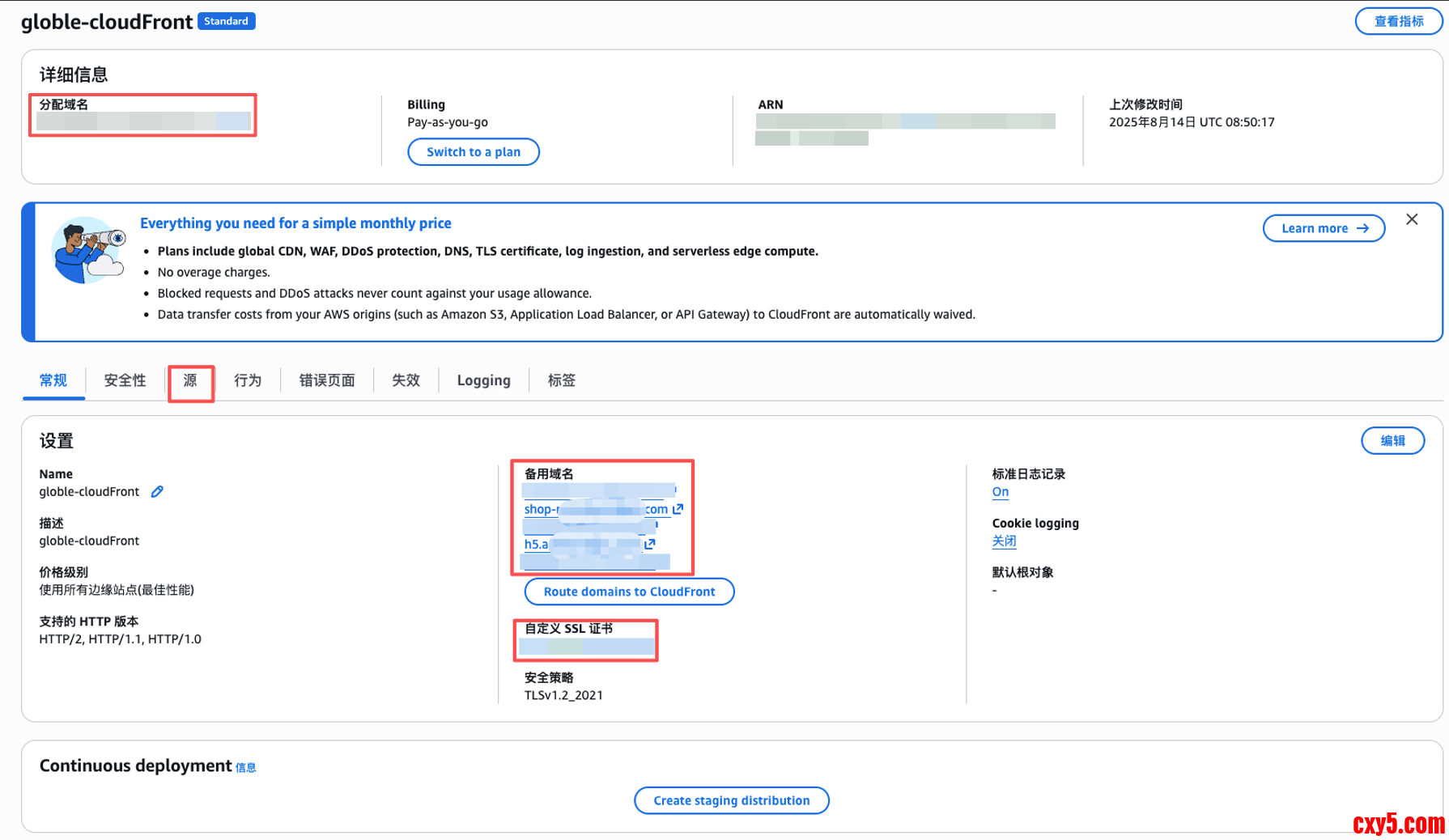Screen dimensions: 1449x840
Task: Open external link icon next to h5 domain
Action: (x=649, y=544)
